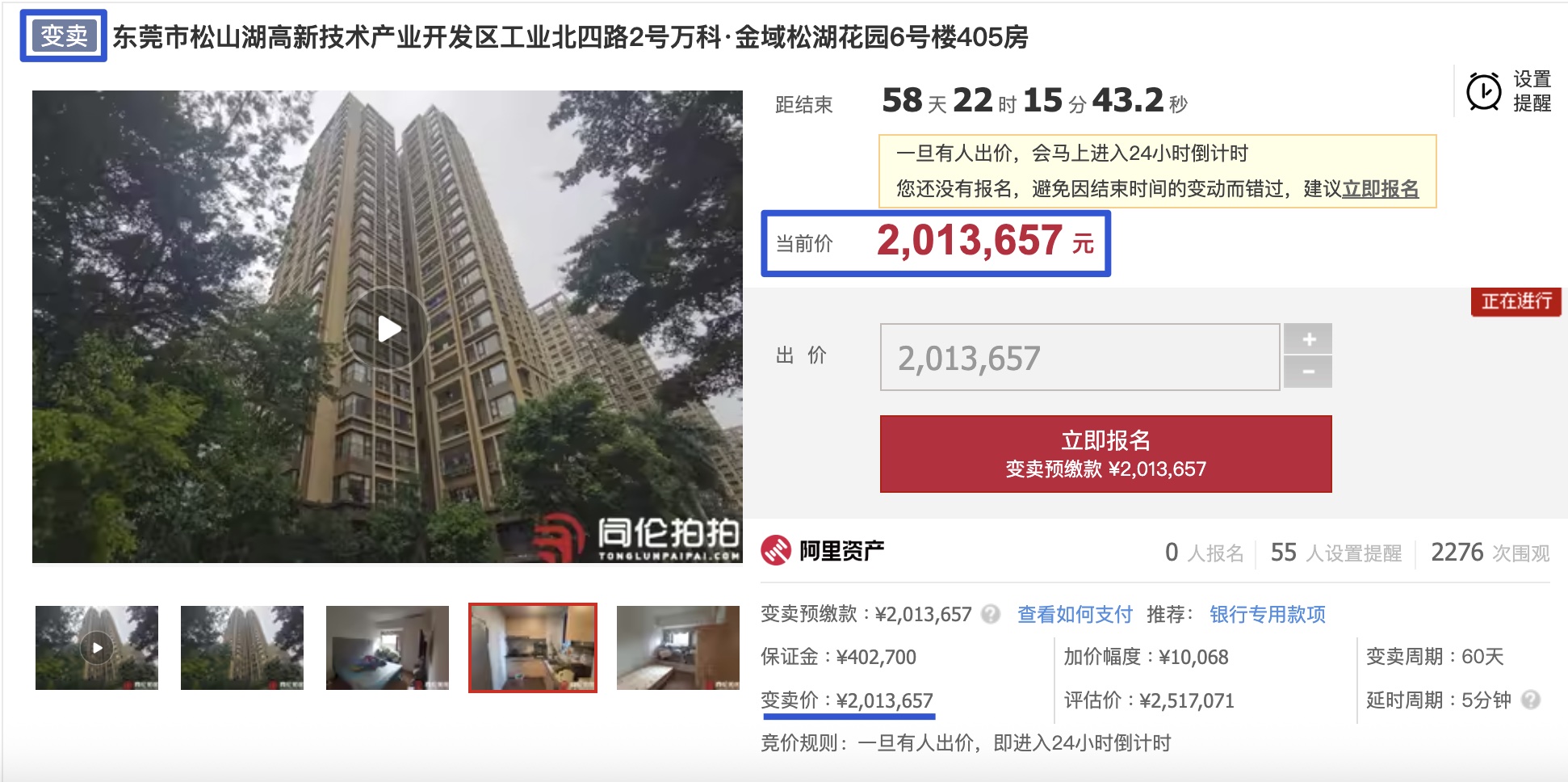Click the minus button to lower bid
This screenshot has width=1568, height=782.
tap(1307, 372)
